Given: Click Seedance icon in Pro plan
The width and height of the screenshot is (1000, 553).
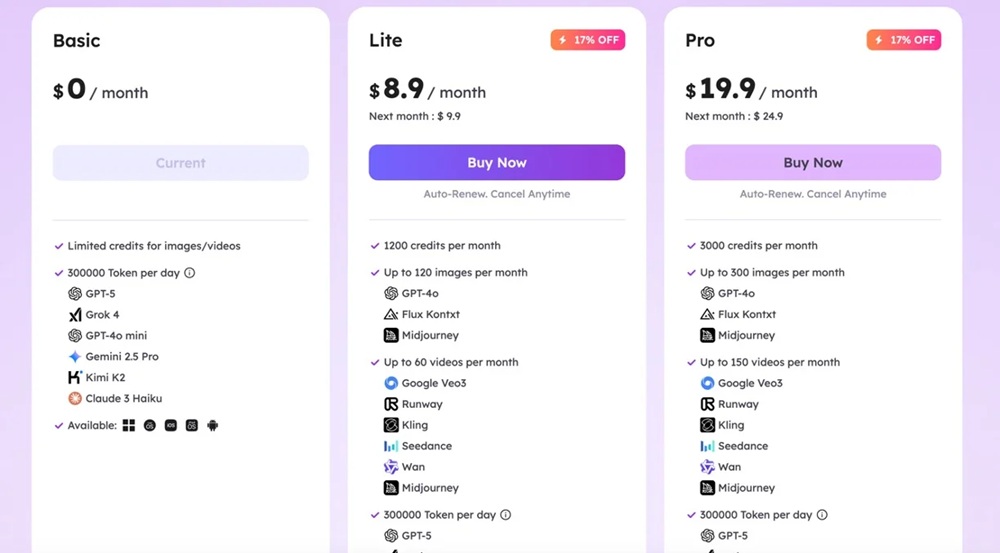Looking at the screenshot, I should pos(707,446).
